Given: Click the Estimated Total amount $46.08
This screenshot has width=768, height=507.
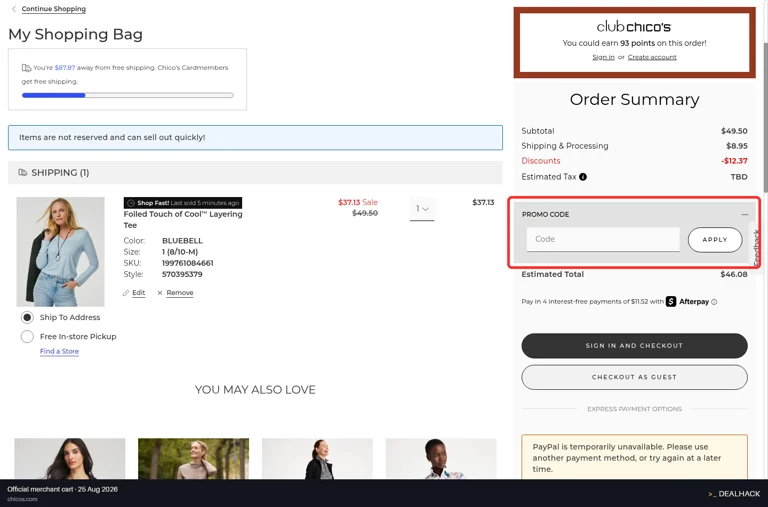Looking at the screenshot, I should pos(734,274).
